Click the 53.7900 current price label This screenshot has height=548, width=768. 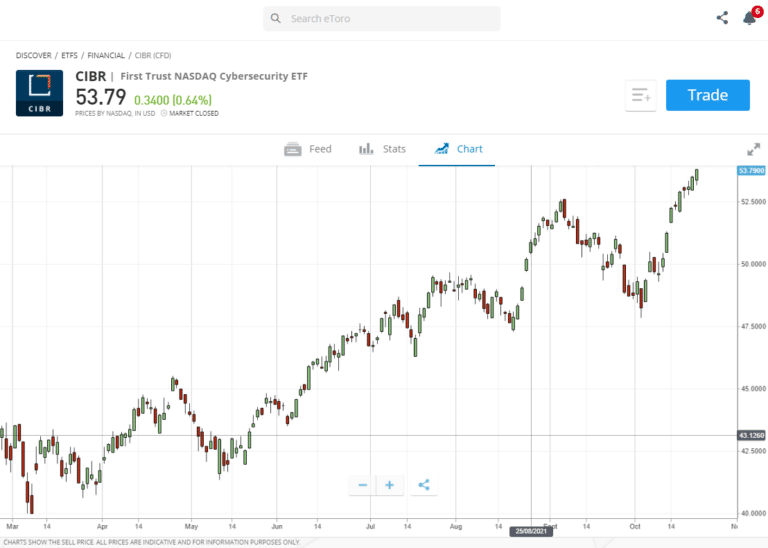751,170
